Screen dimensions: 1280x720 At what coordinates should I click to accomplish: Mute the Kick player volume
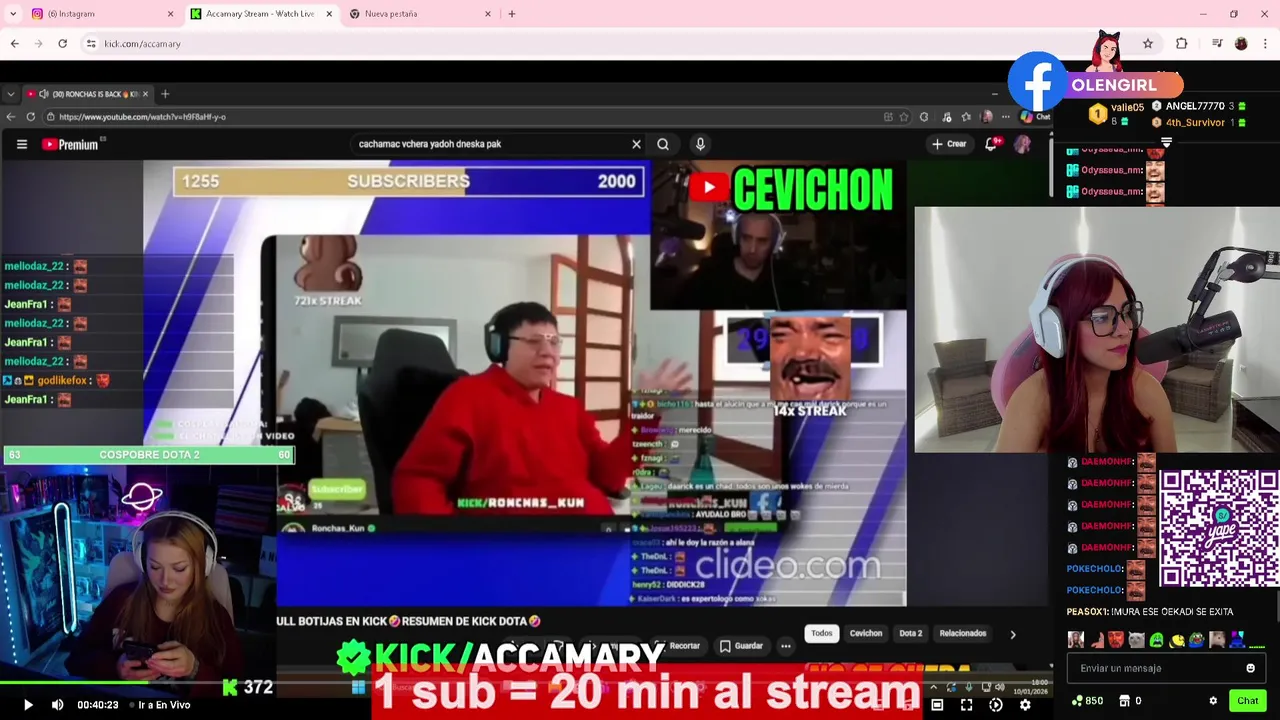[57, 705]
